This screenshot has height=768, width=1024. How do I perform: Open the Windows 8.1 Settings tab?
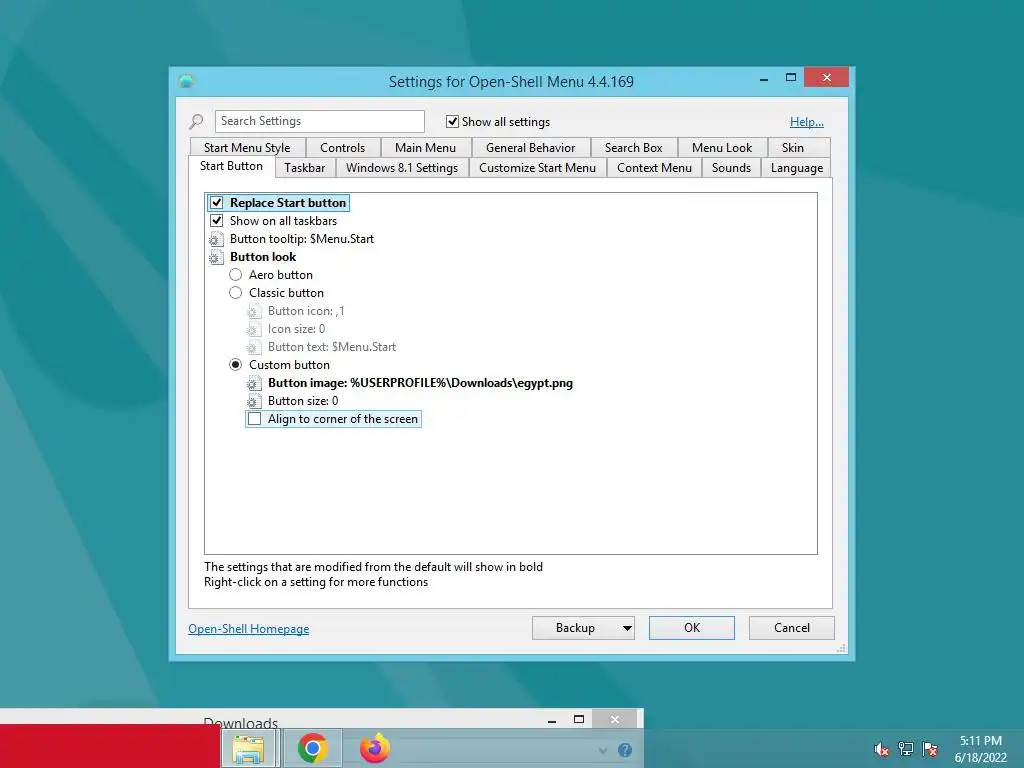coord(402,168)
